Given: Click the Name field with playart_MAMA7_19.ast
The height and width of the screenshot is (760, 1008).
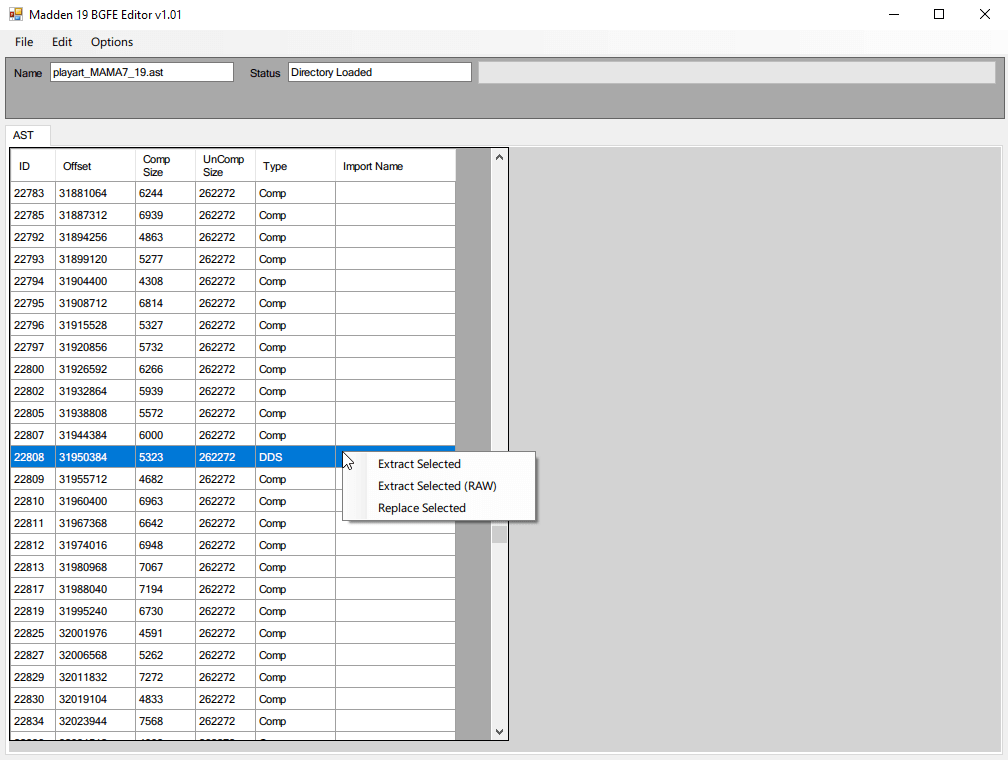Looking at the screenshot, I should tap(141, 72).
